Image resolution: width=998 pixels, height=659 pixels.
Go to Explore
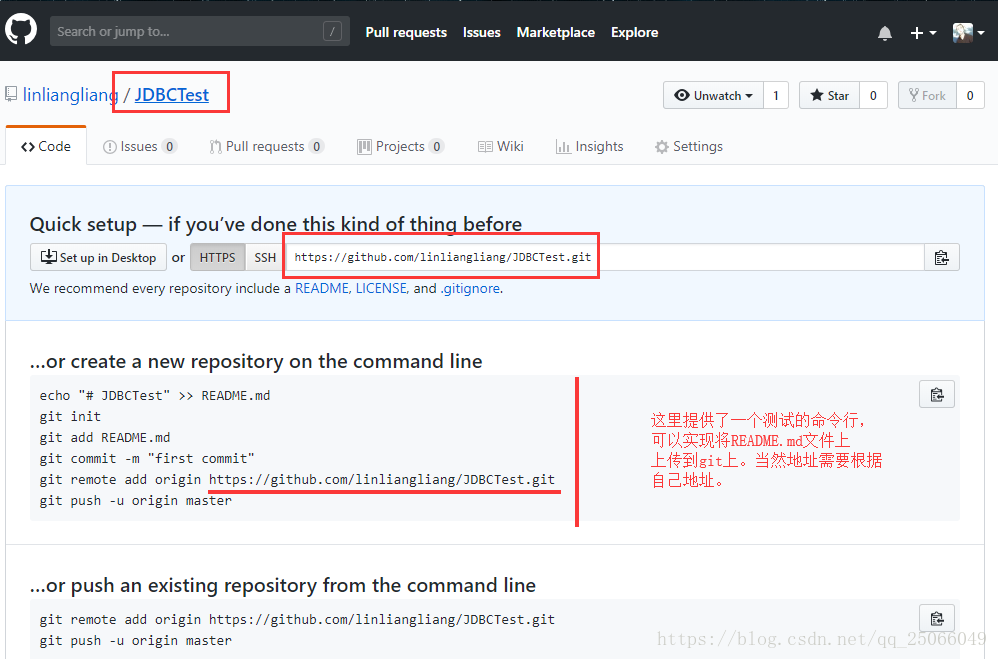635,32
